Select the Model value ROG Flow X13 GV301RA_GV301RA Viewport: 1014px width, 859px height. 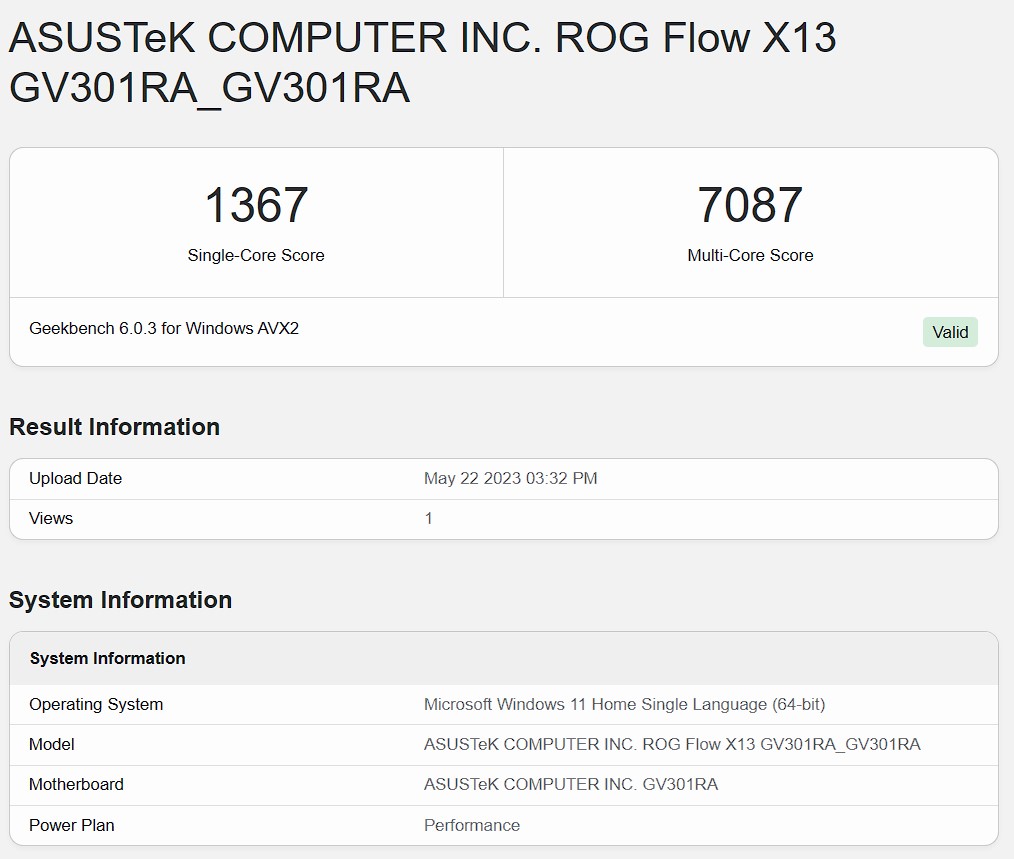pyautogui.click(x=673, y=744)
